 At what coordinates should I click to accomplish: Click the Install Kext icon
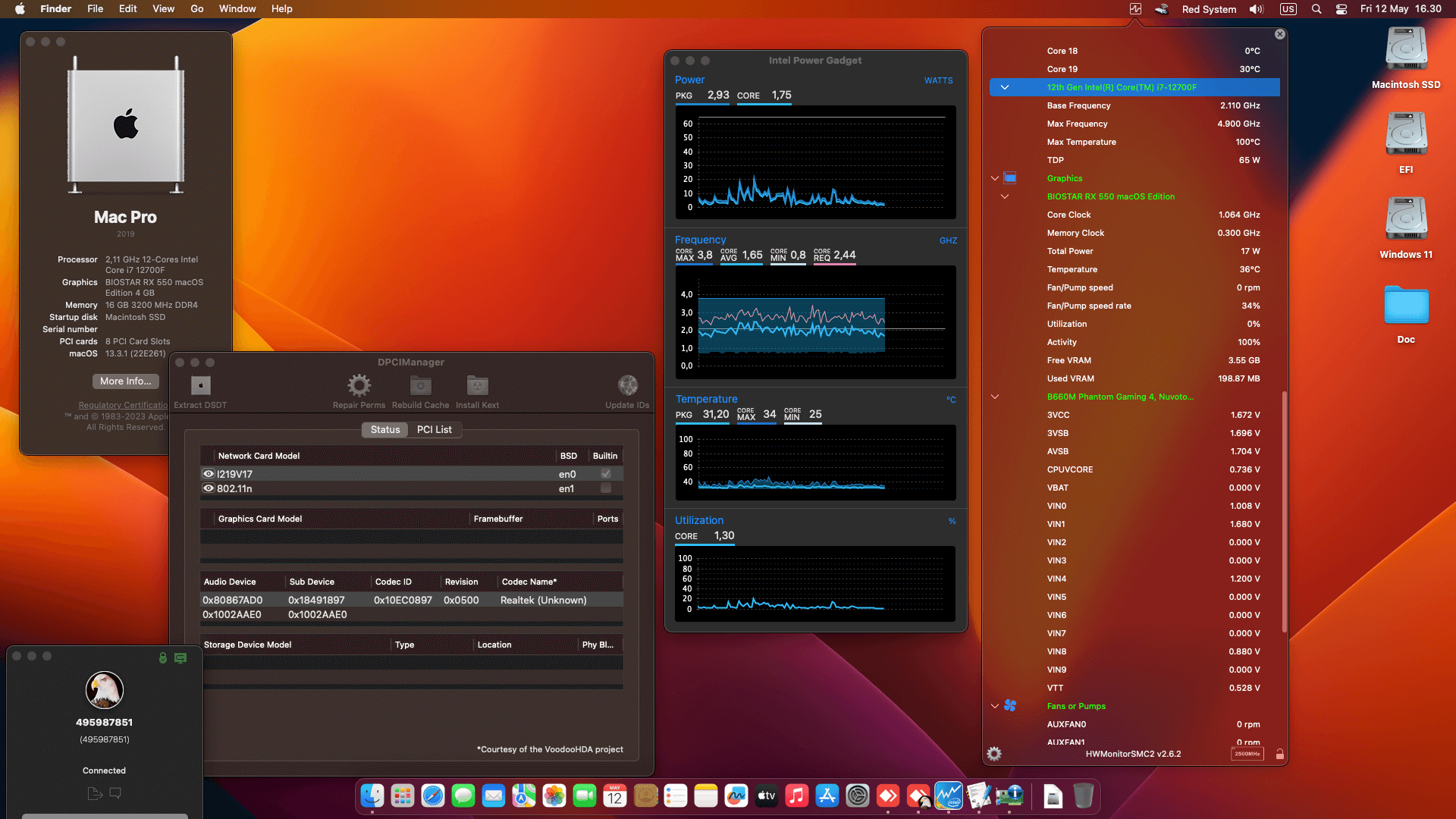[477, 385]
